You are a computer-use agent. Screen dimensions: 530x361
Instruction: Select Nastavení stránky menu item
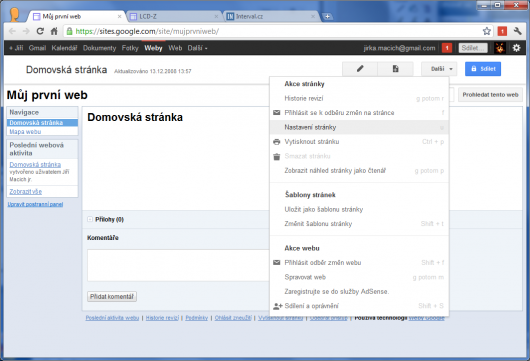359,127
